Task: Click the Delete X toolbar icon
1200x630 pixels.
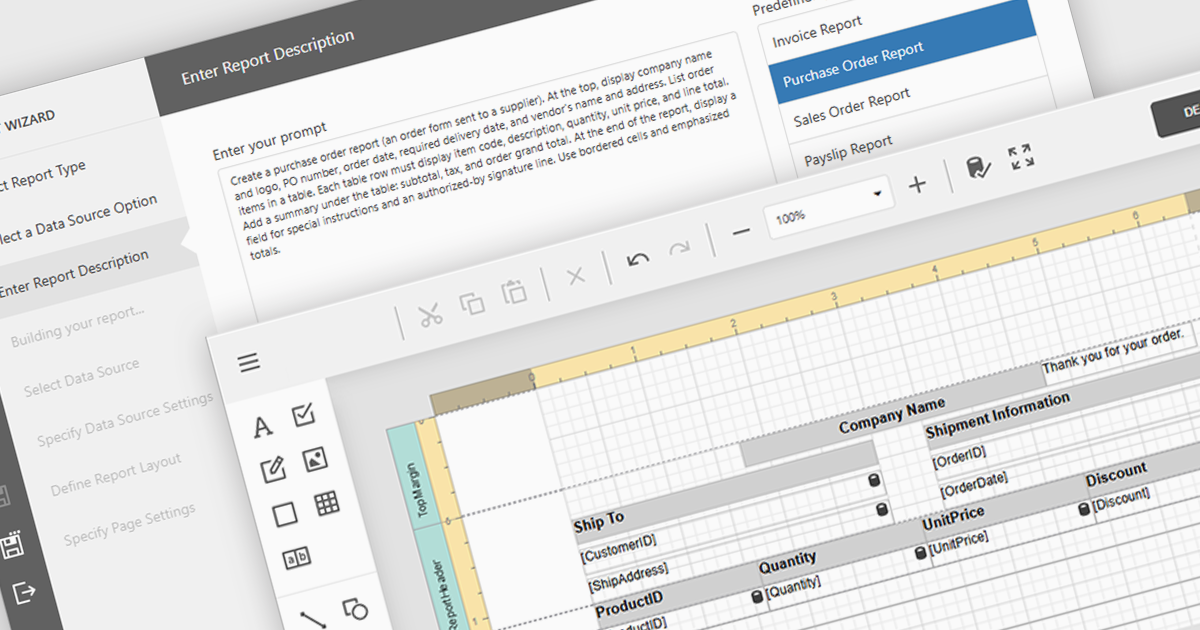Action: click(x=576, y=275)
